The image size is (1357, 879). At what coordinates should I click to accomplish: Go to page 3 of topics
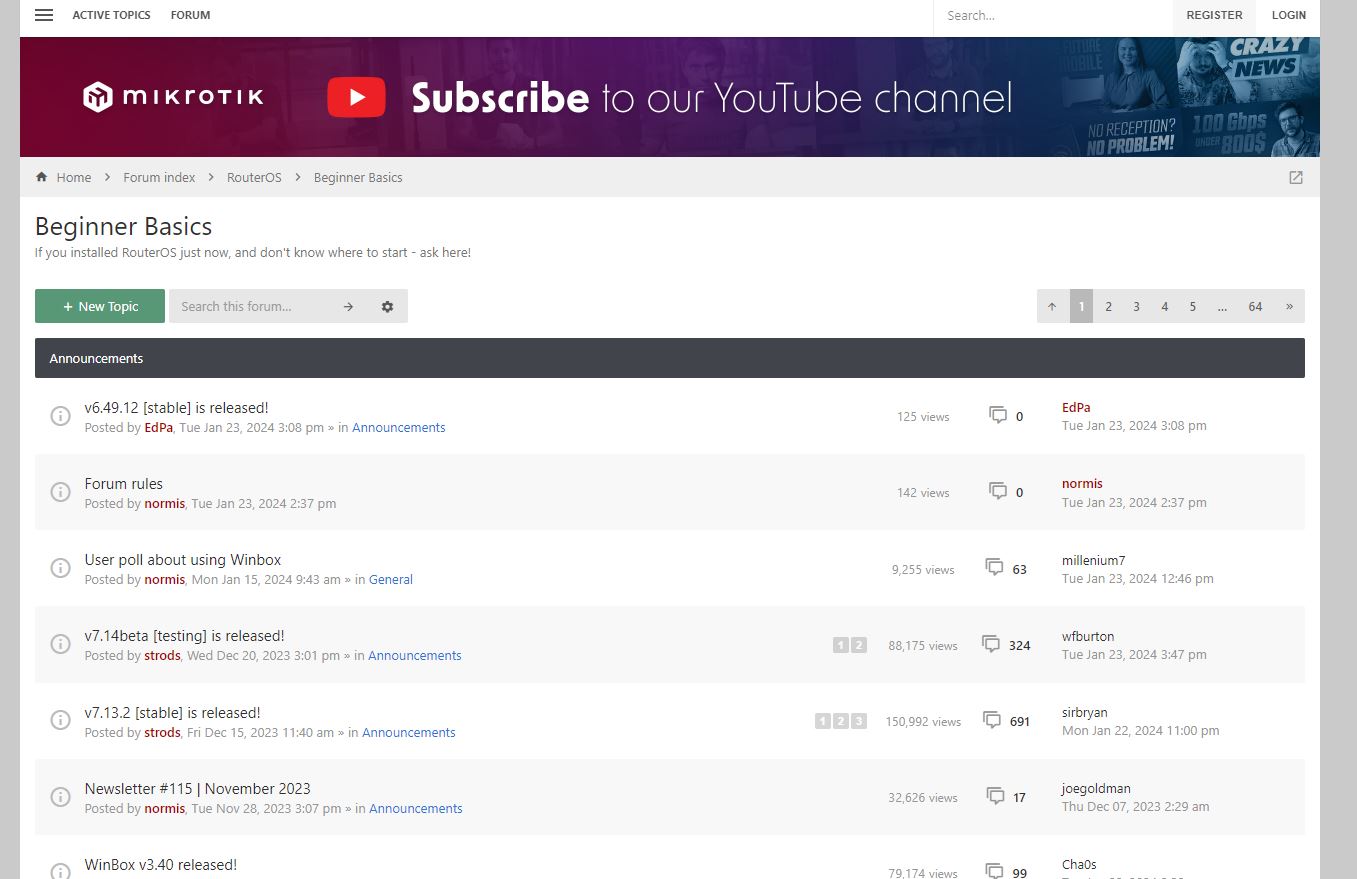[1136, 306]
